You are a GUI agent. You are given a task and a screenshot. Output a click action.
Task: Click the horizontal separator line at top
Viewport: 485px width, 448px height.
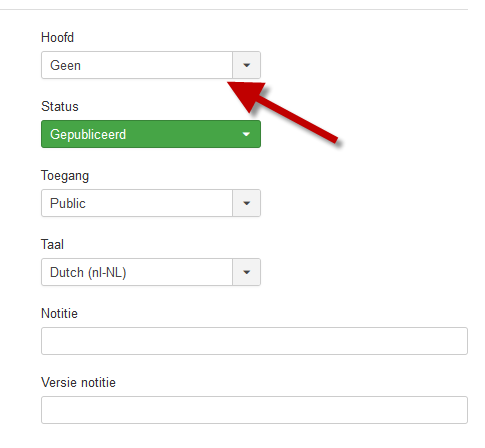click(234, 9)
